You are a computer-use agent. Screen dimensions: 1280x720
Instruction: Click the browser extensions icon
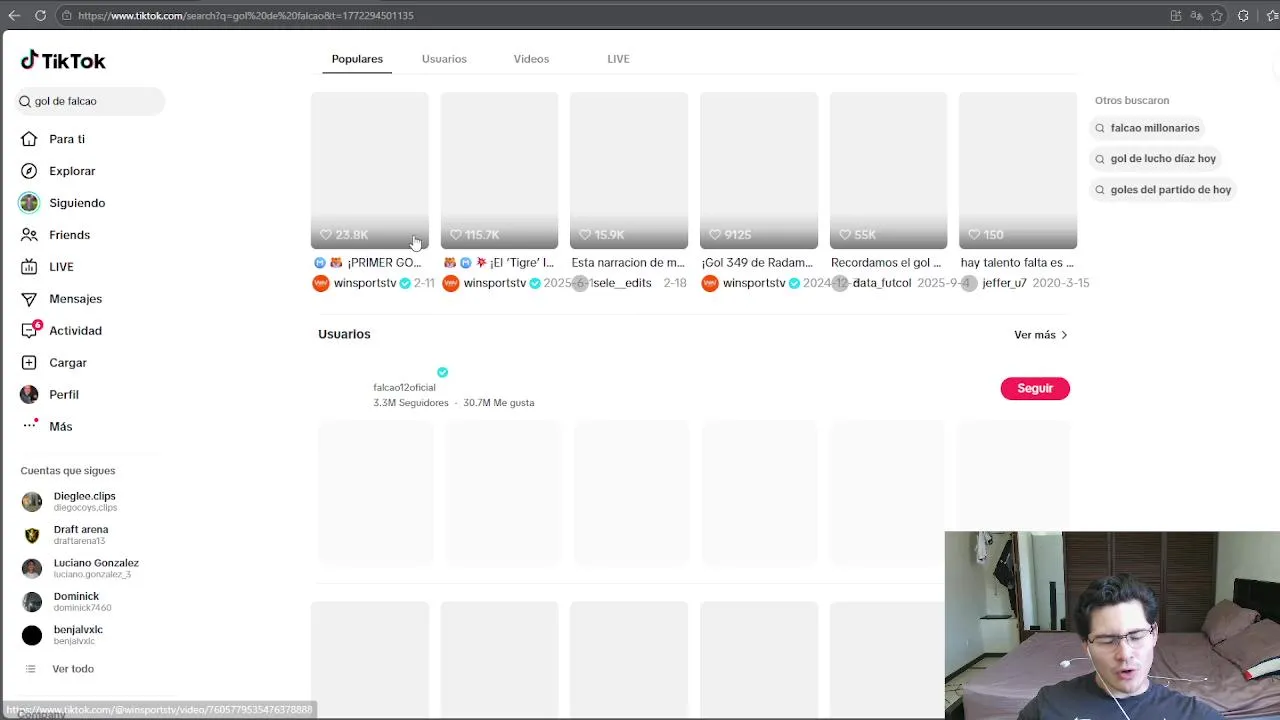[x=1243, y=15]
